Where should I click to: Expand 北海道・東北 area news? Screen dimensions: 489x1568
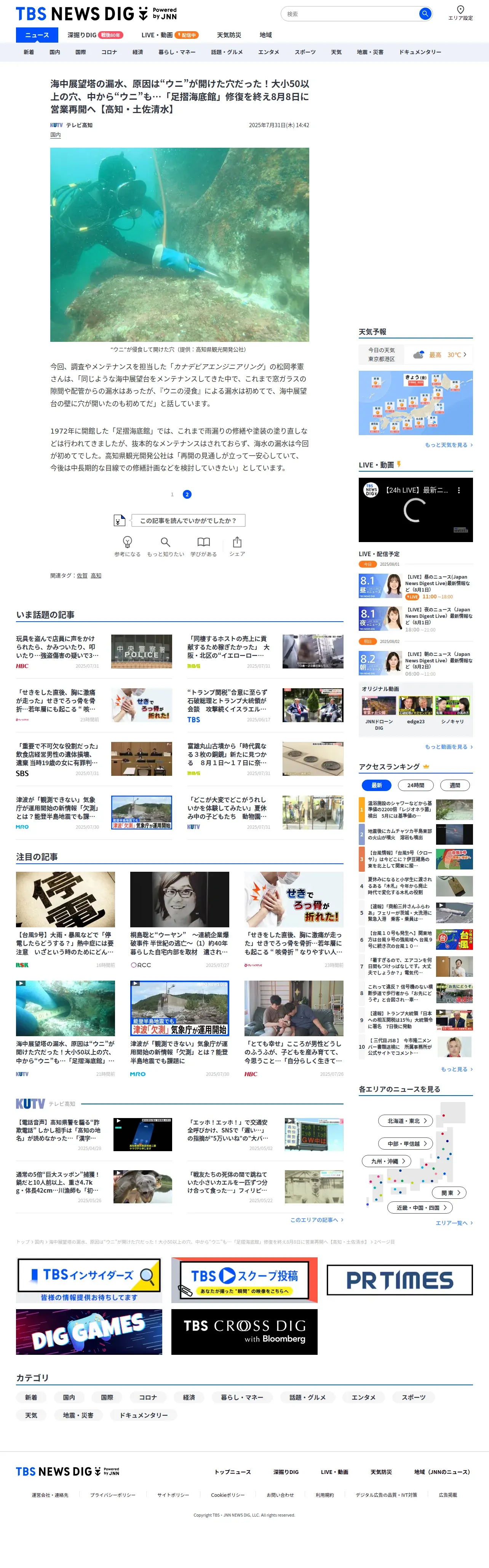point(406,1121)
